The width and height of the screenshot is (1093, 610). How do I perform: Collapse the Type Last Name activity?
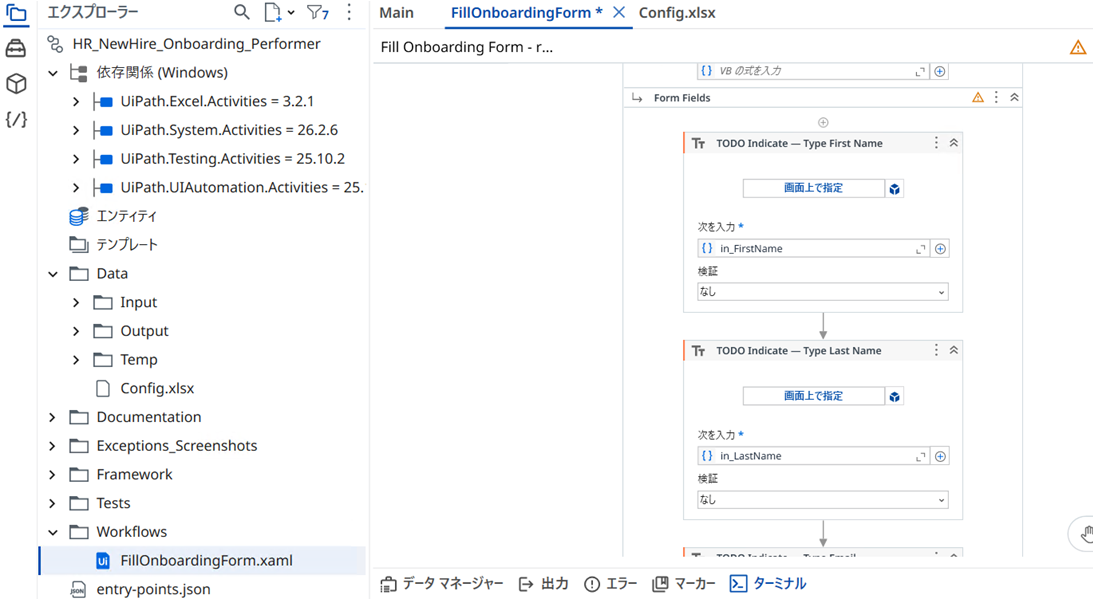click(954, 351)
